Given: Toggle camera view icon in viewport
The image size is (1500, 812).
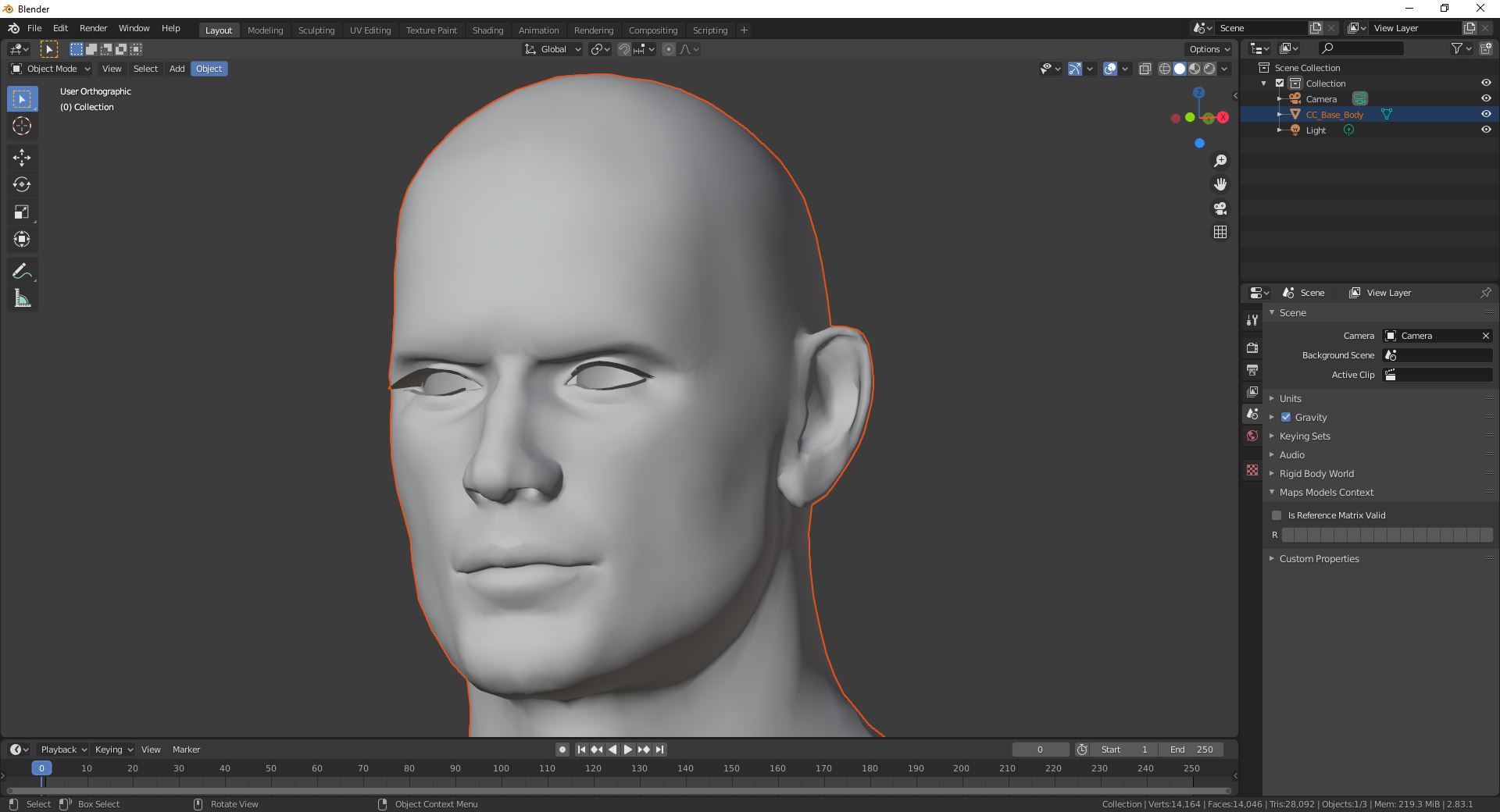Looking at the screenshot, I should [x=1220, y=208].
